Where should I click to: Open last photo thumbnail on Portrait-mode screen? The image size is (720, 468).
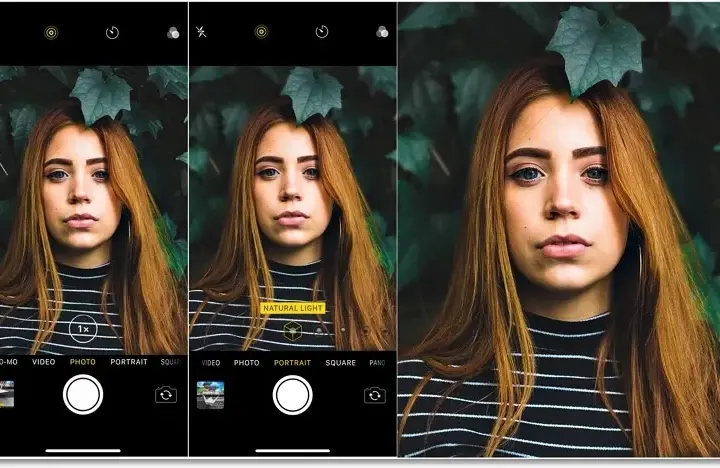(x=210, y=395)
